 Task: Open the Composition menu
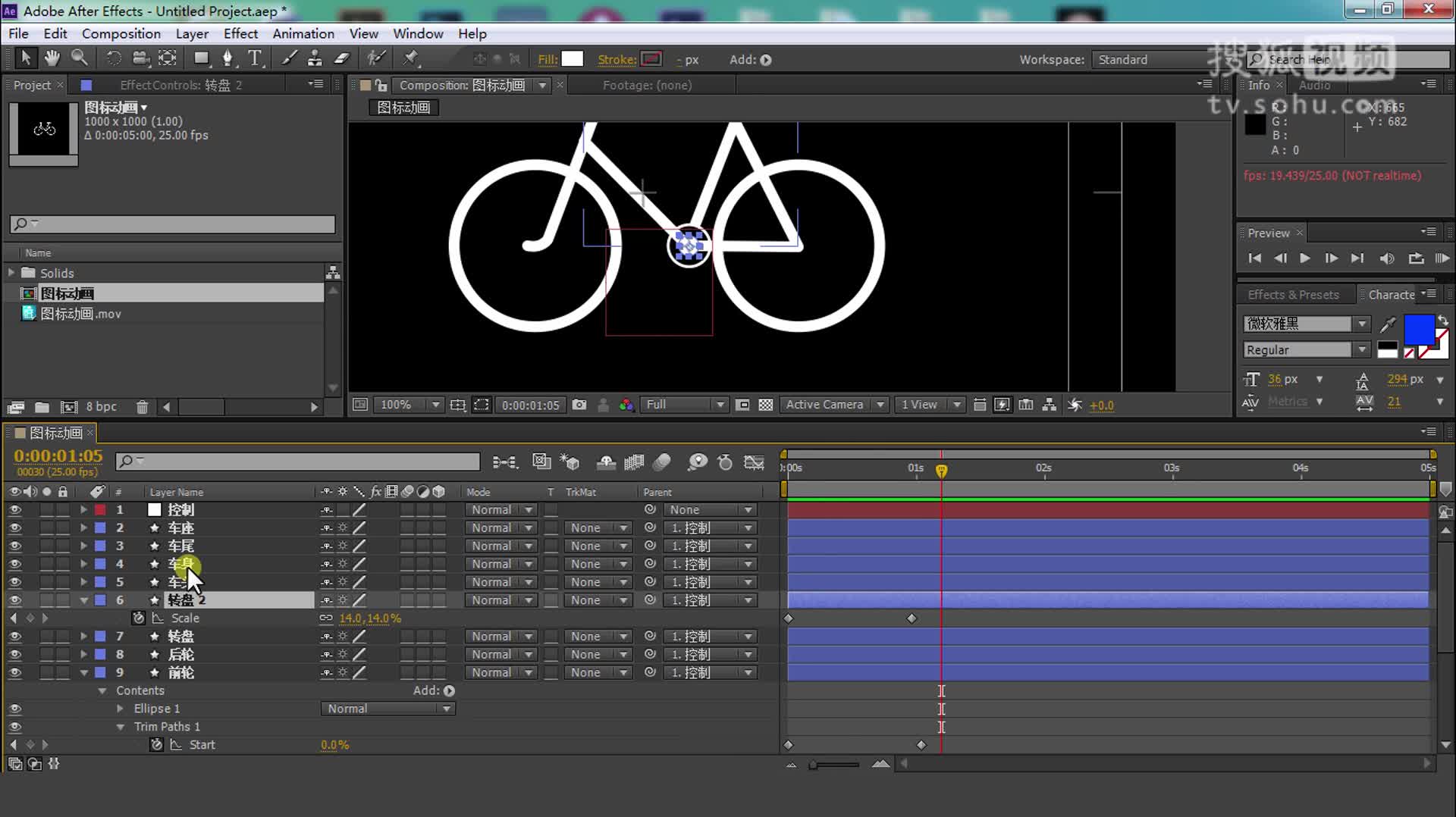pyautogui.click(x=121, y=33)
